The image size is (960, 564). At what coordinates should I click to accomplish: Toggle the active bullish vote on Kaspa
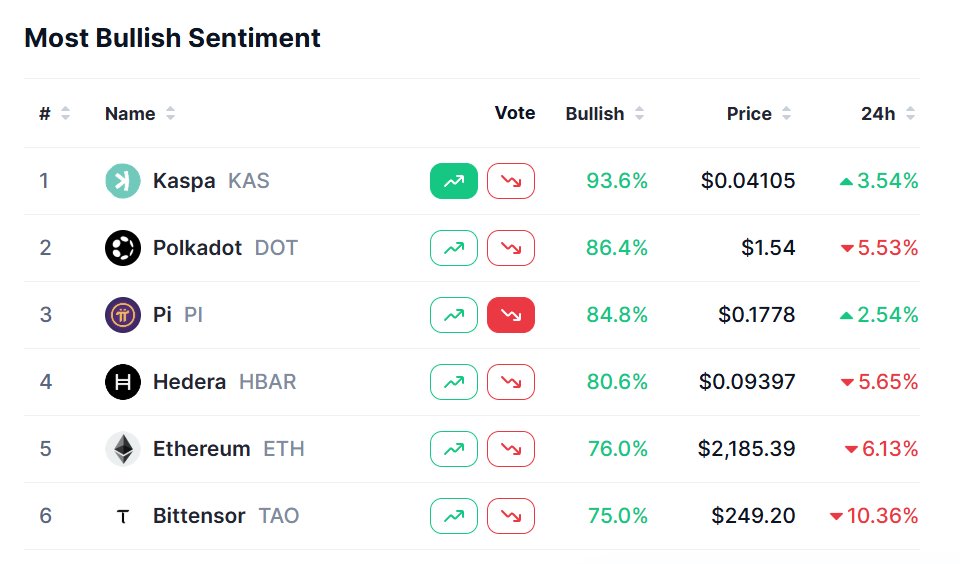click(454, 181)
